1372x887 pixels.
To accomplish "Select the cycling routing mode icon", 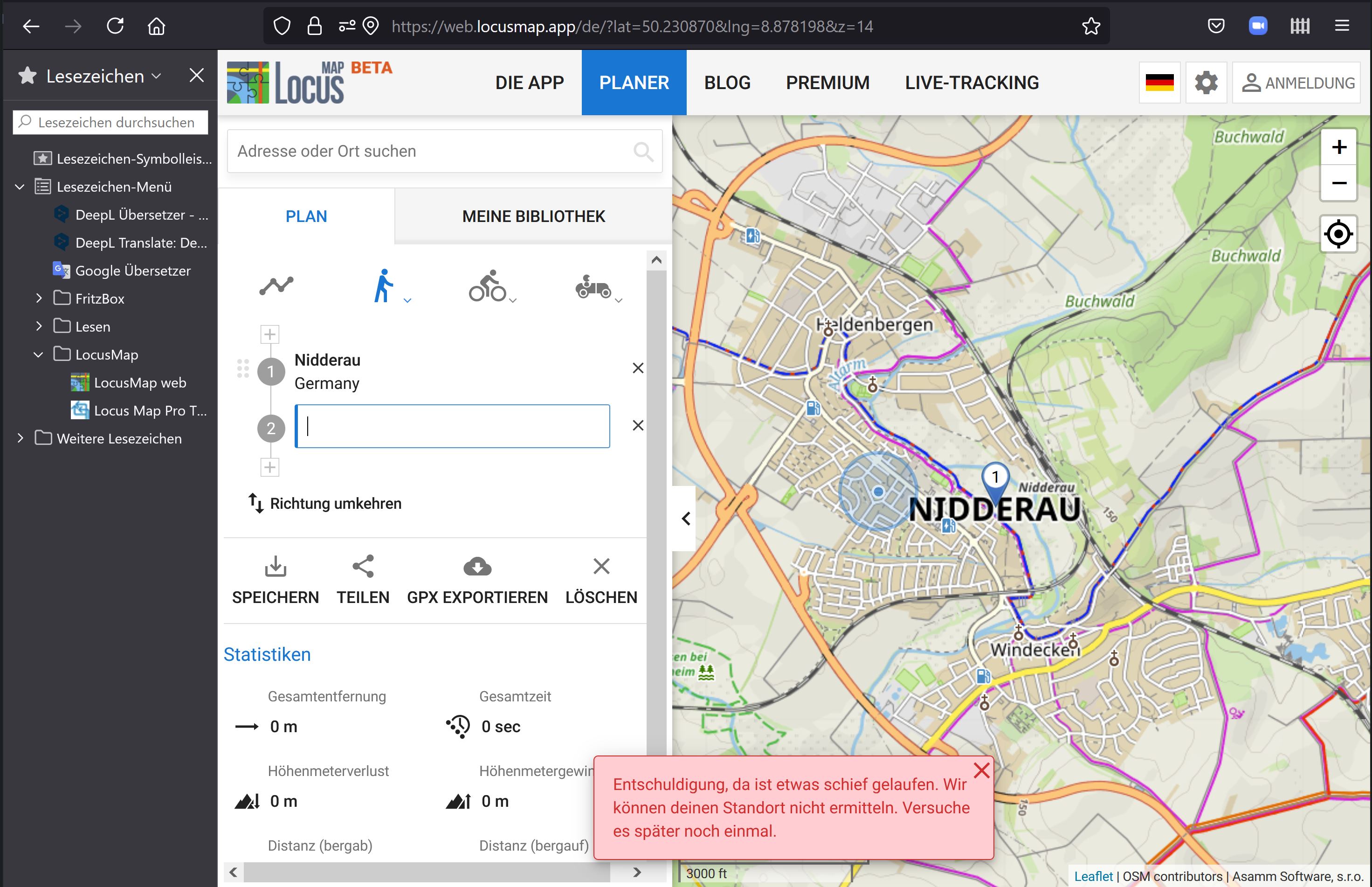I will [487, 286].
